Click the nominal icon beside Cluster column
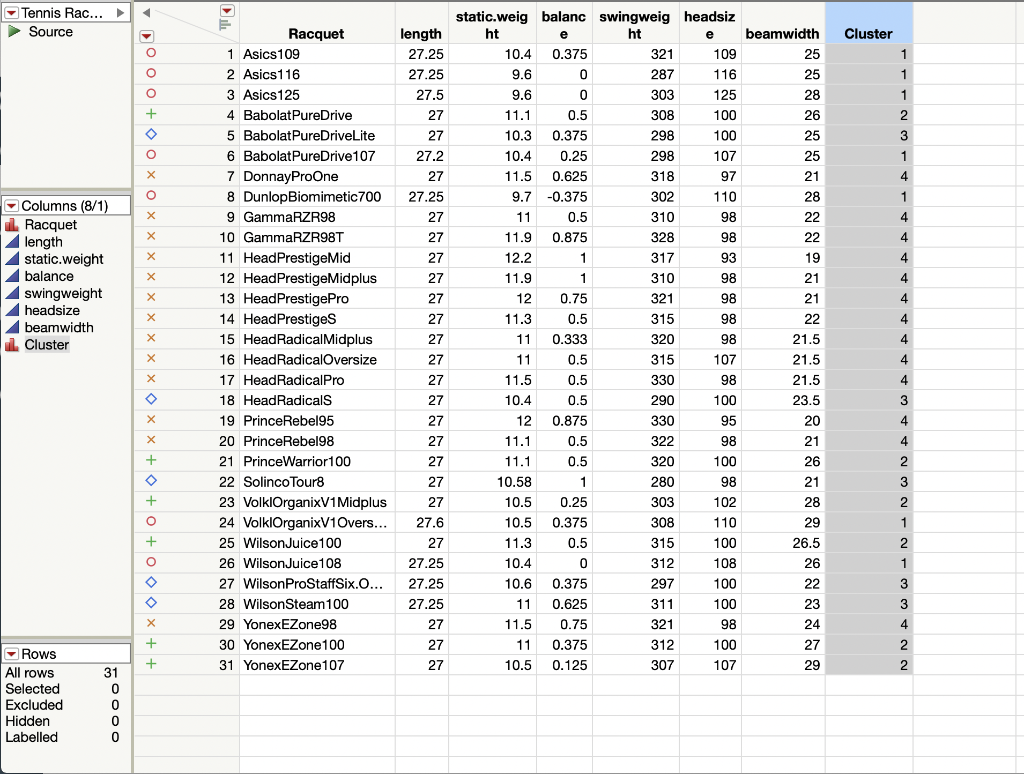1024x774 pixels. click(12, 345)
